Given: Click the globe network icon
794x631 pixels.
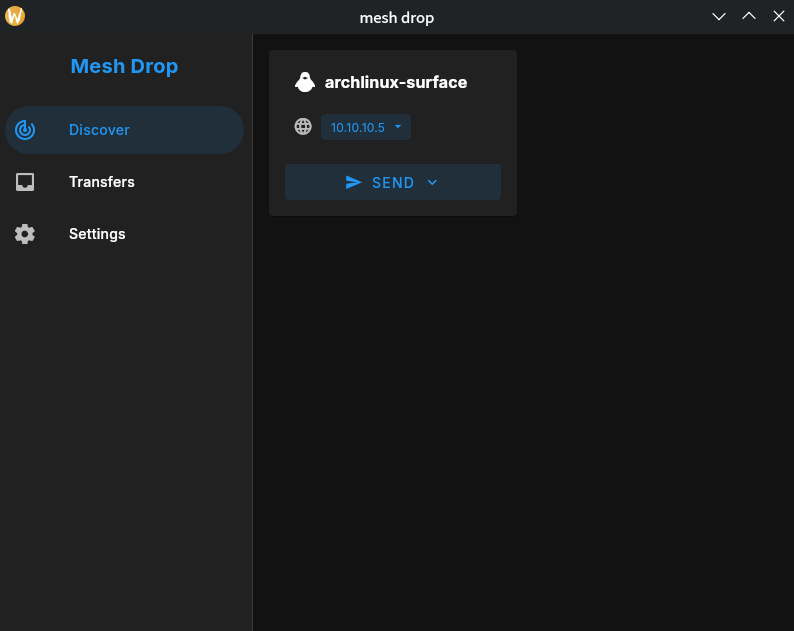Looking at the screenshot, I should [x=303, y=127].
